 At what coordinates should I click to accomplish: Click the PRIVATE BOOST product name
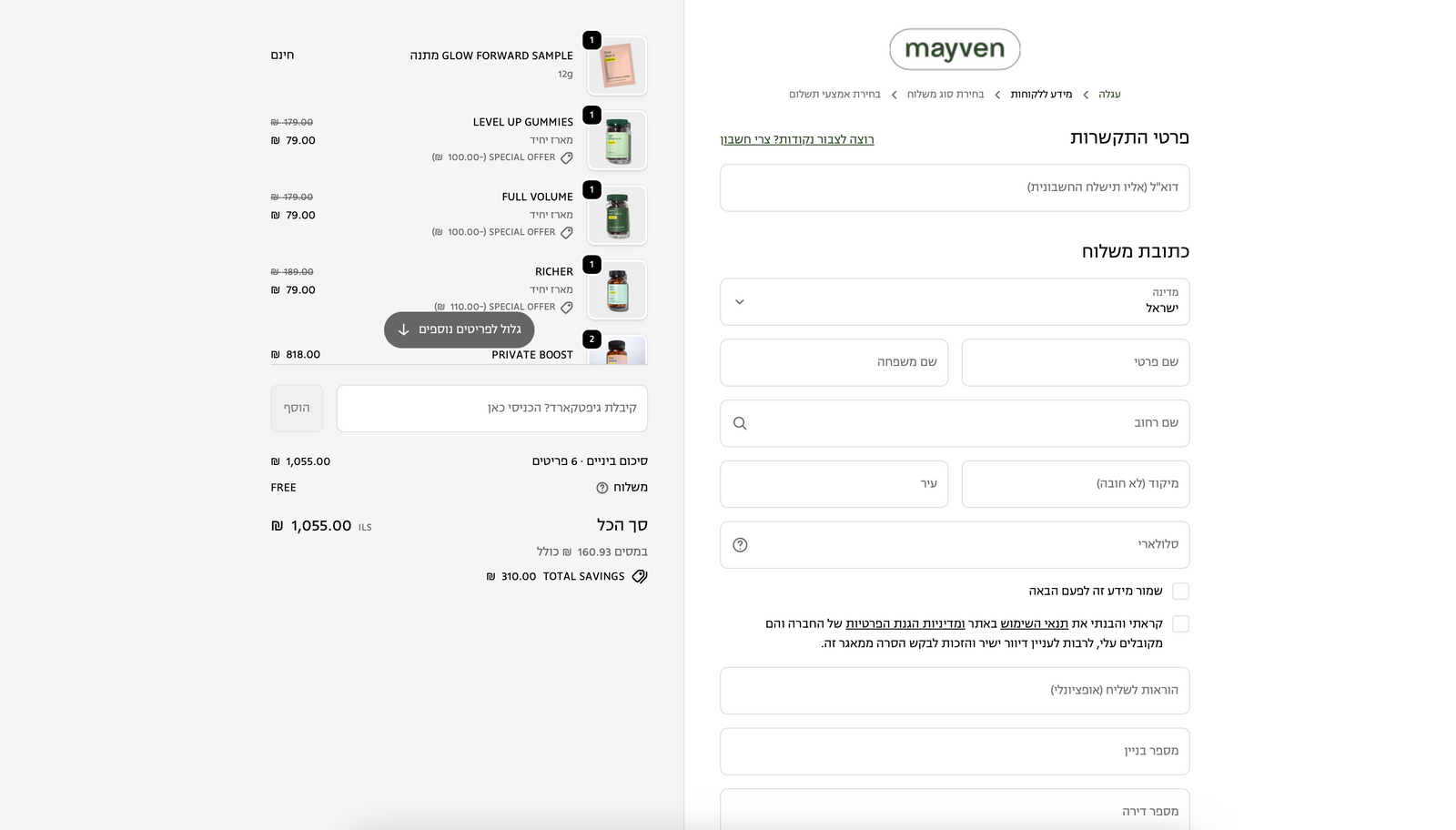pyautogui.click(x=532, y=355)
